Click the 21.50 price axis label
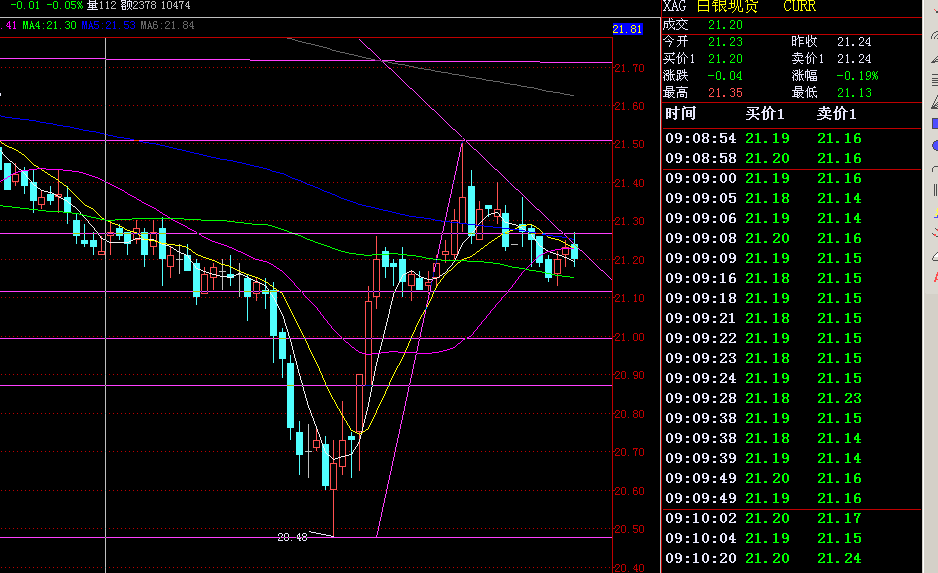Screen dimensions: 938x573 coord(629,144)
